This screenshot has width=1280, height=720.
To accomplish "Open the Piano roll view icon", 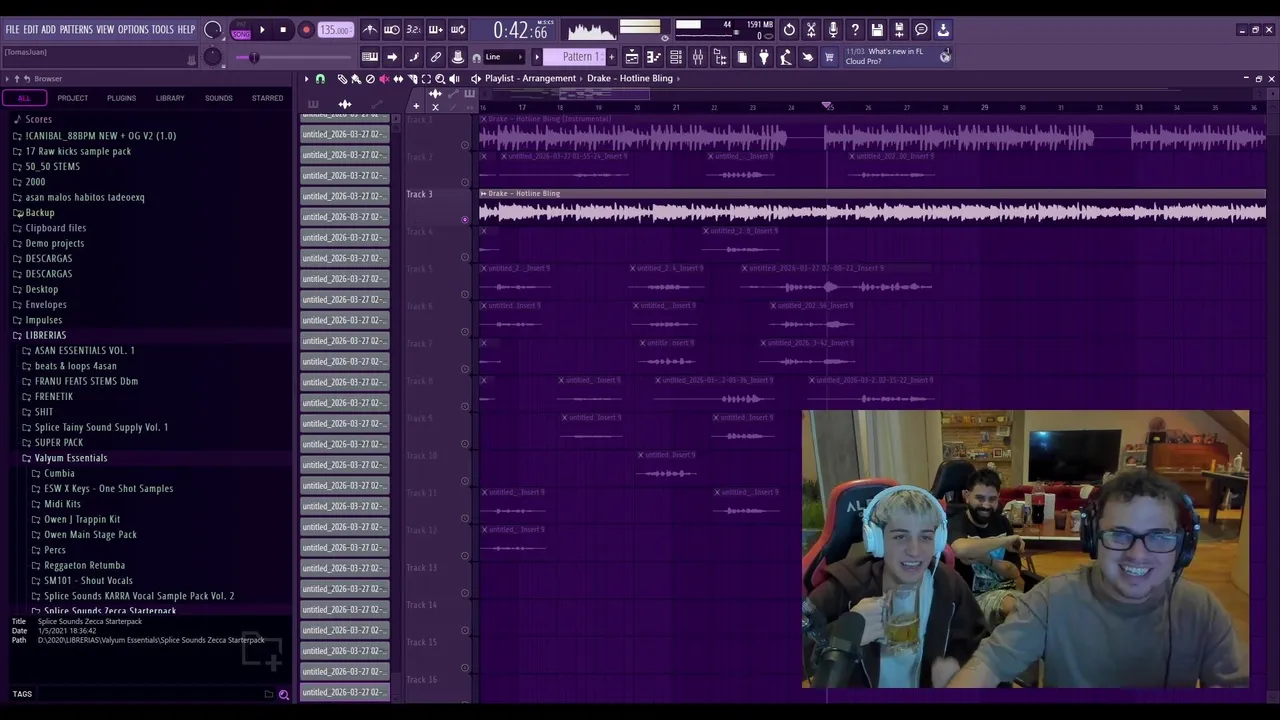I will click(654, 57).
